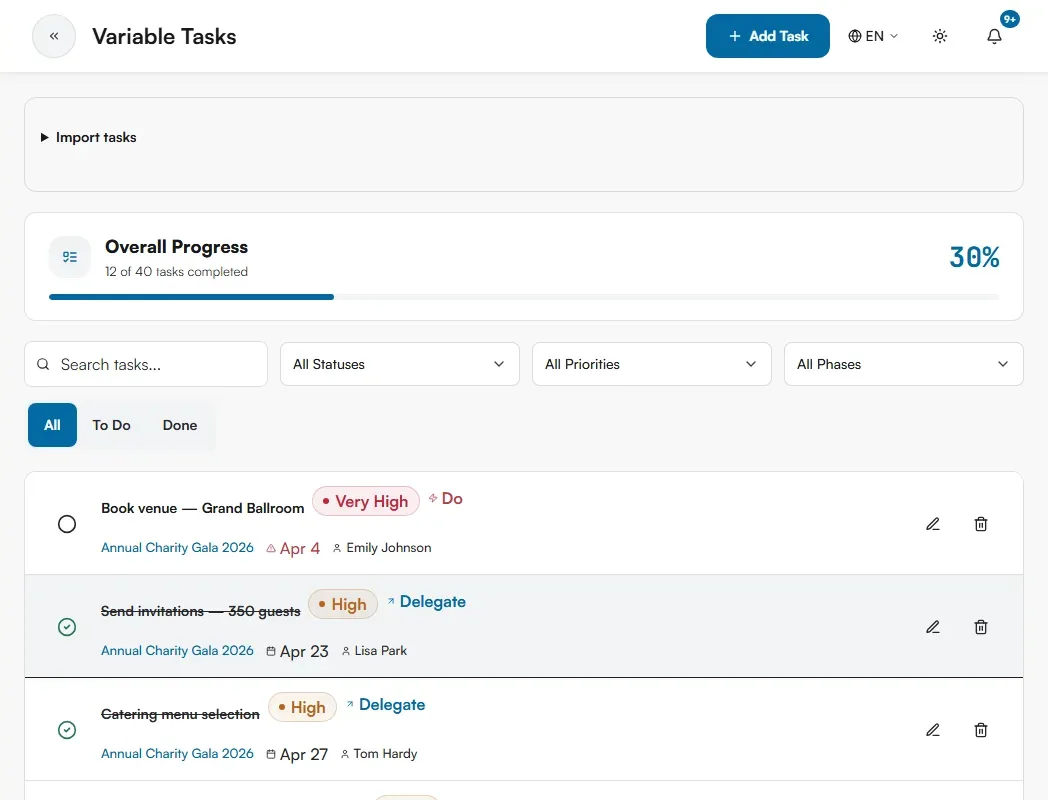The height and width of the screenshot is (800, 1048).
Task: Click the Book venue — Grand Ballroom title
Action: click(x=203, y=508)
